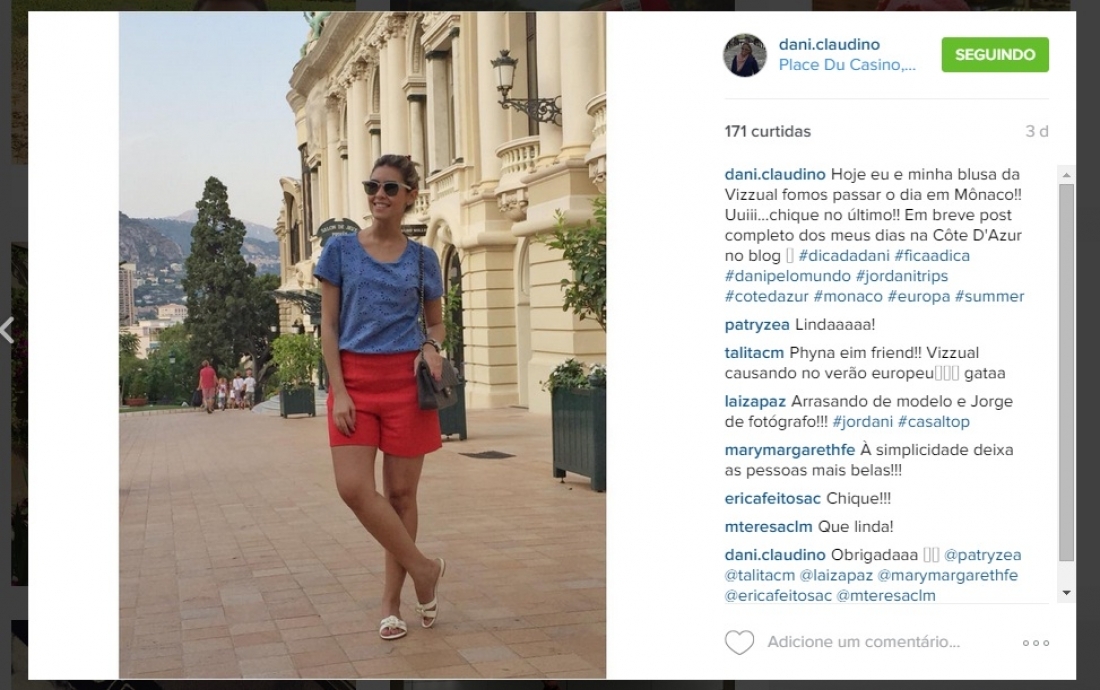
Task: Focus the Adicione um comentário field
Action: coord(863,642)
